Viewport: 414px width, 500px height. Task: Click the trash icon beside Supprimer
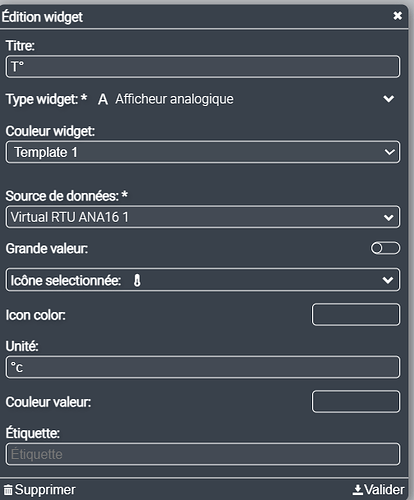[8, 490]
